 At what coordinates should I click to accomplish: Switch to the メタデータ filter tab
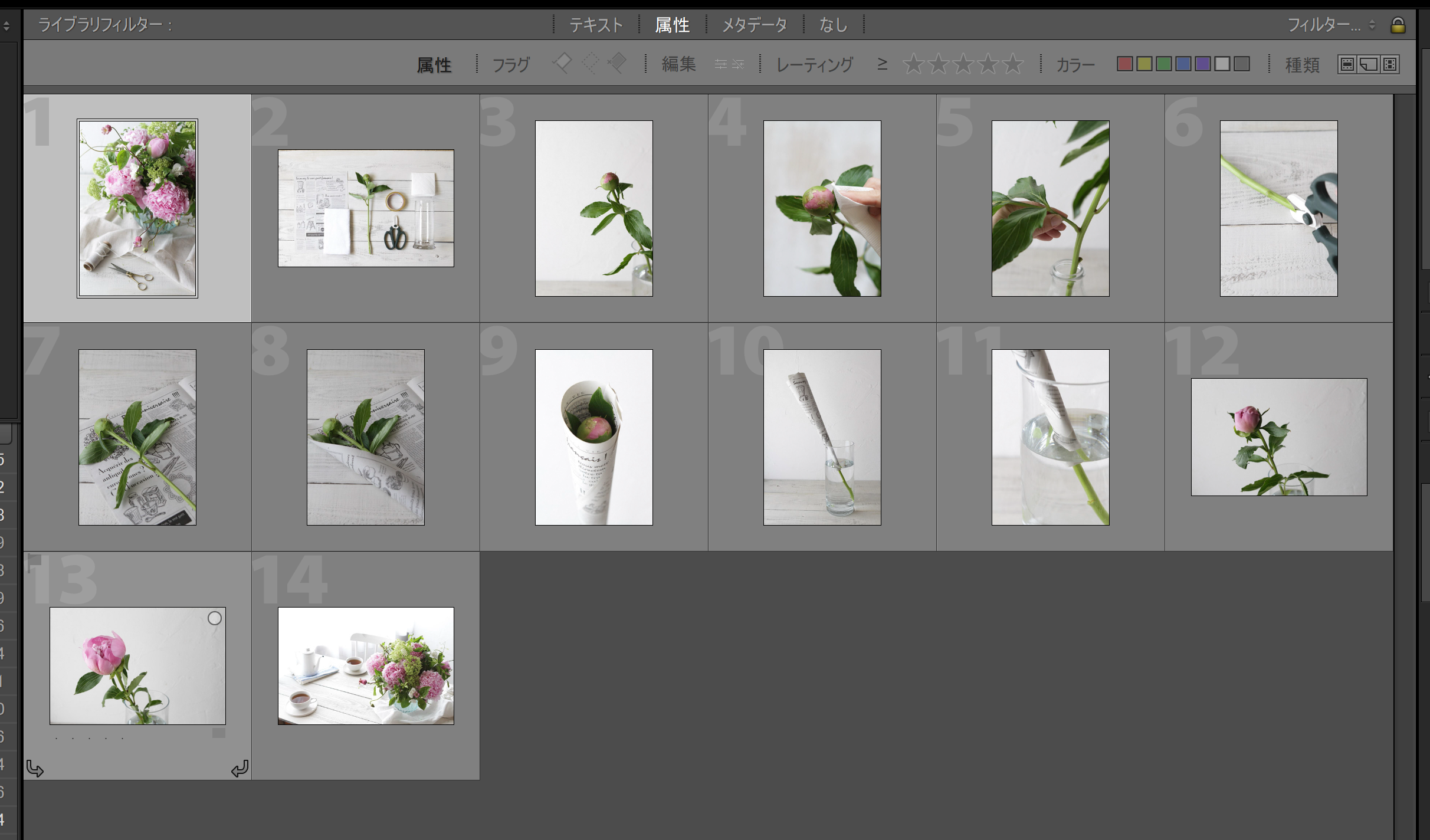click(x=755, y=25)
